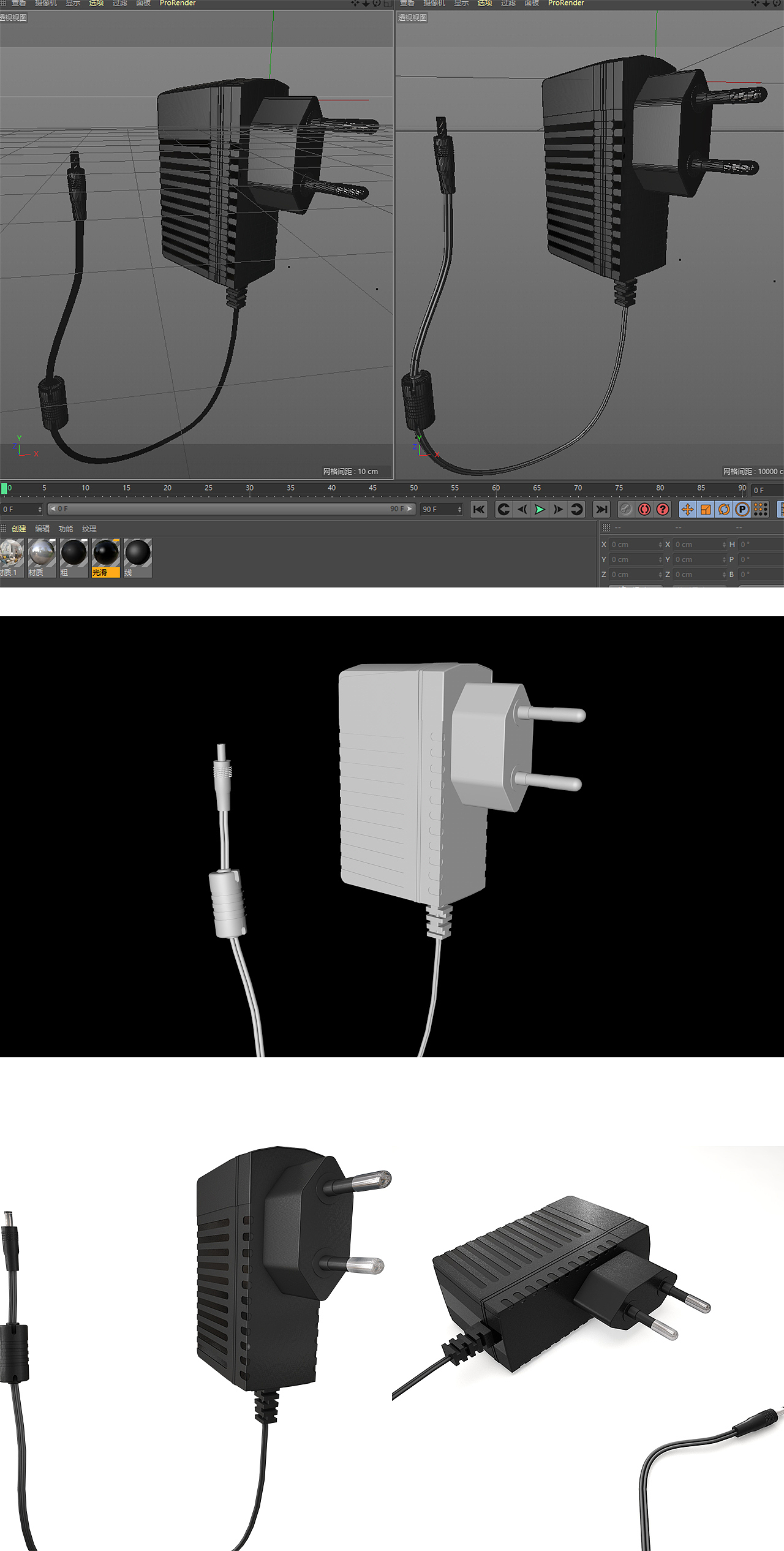The image size is (784, 1551).
Task: Click the preview range bar's right arrow handle
Action: pyautogui.click(x=410, y=508)
